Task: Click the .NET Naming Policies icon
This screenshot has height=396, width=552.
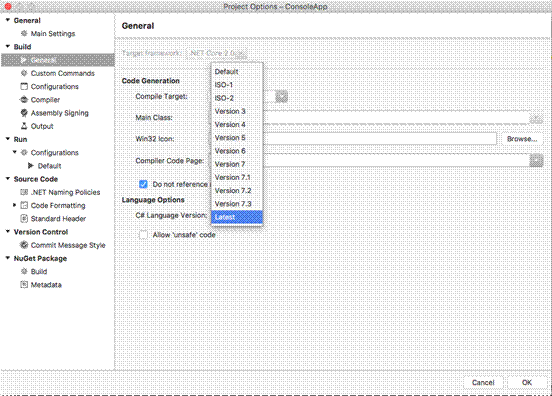Action: [x=24, y=192]
